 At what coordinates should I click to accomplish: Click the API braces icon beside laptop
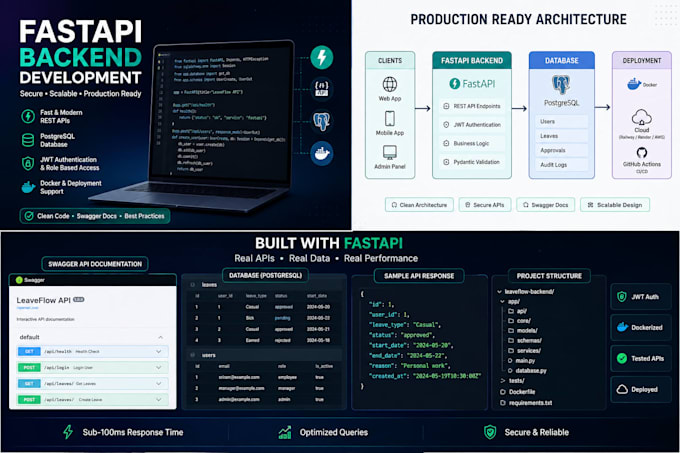point(321,88)
